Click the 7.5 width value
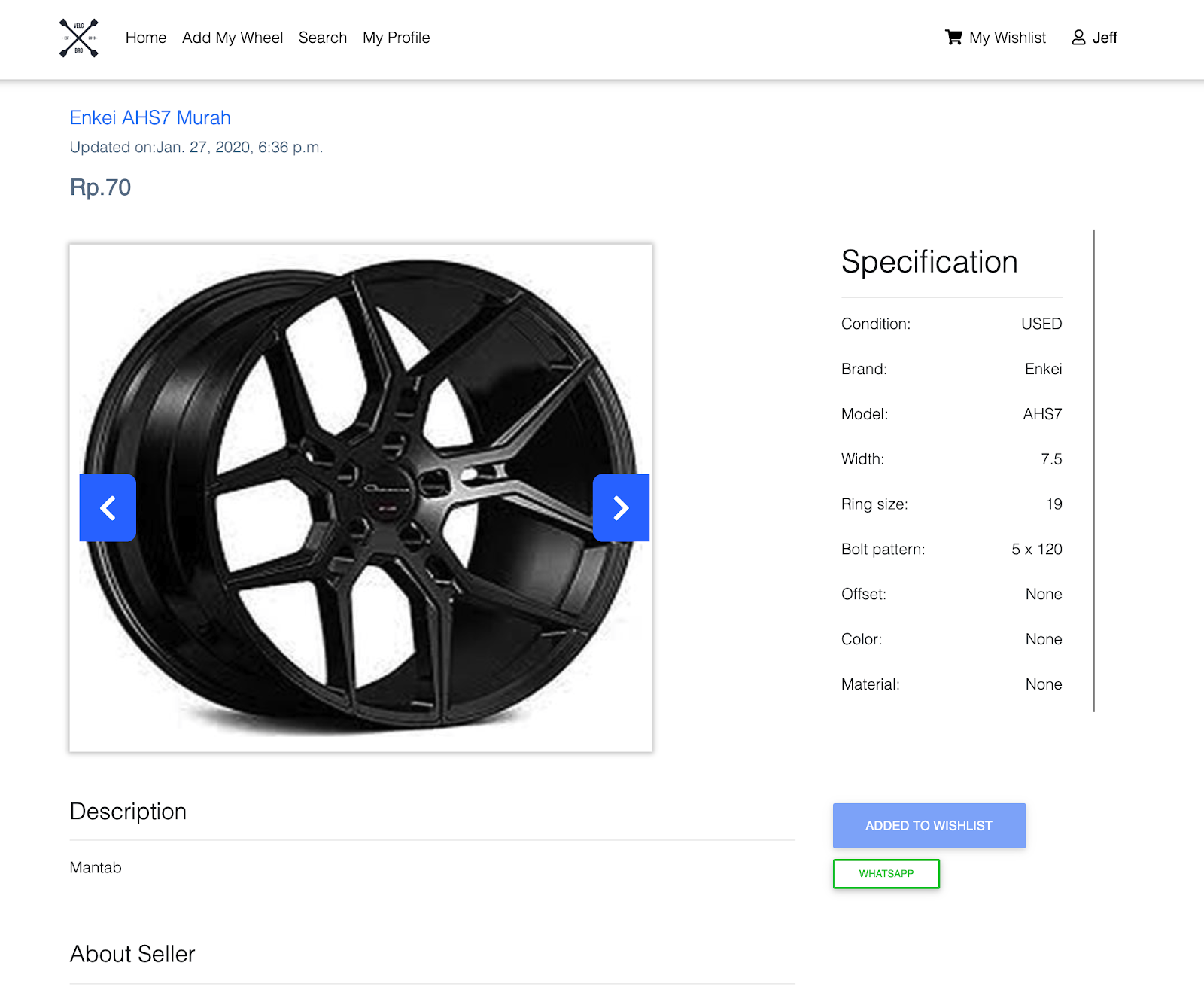The height and width of the screenshot is (1008, 1204). (1051, 459)
